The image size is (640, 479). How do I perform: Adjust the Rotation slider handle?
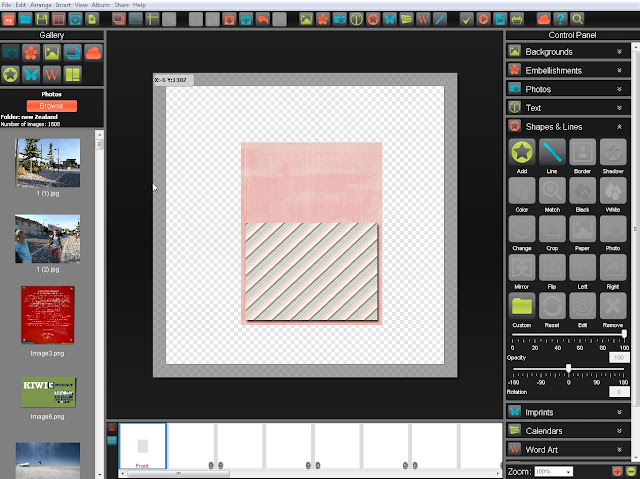tap(568, 369)
